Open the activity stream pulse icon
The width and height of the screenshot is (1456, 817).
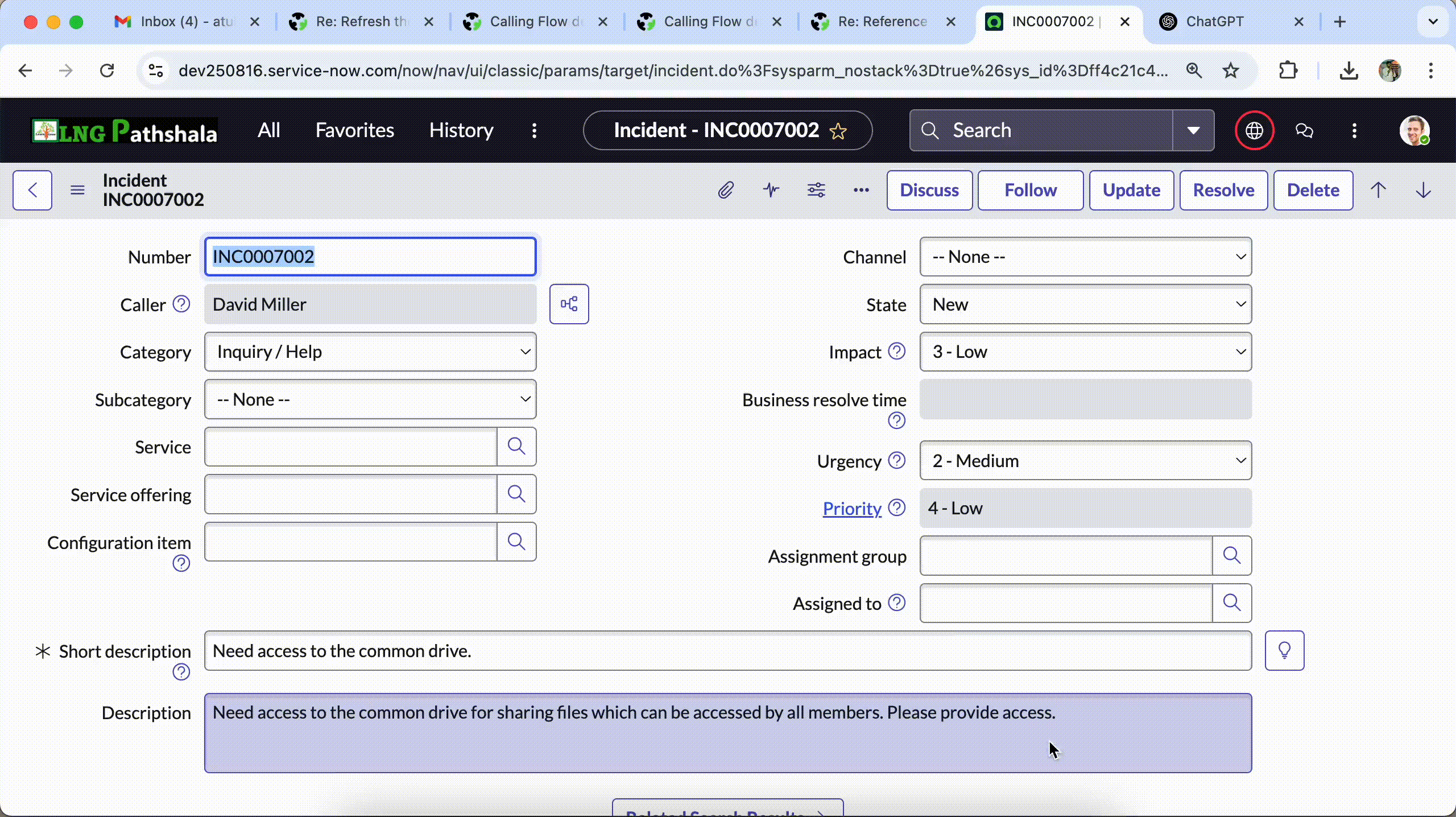click(x=771, y=190)
